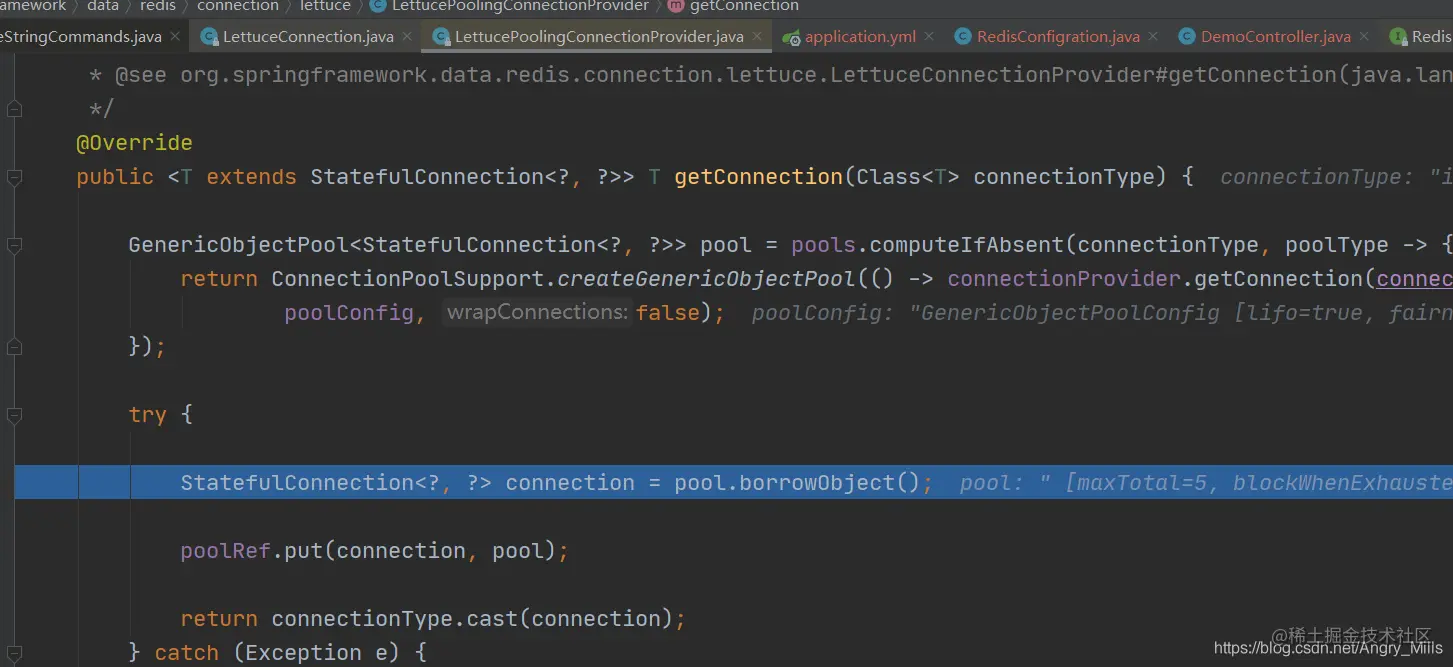This screenshot has width=1453, height=667.
Task: Click the computeIfAbsent method call
Action: pos(967,245)
